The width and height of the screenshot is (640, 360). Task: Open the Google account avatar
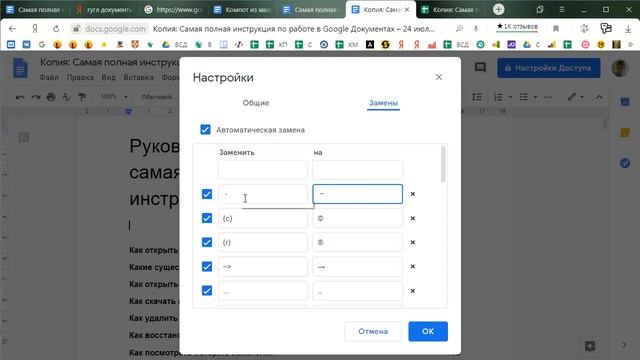tap(620, 68)
